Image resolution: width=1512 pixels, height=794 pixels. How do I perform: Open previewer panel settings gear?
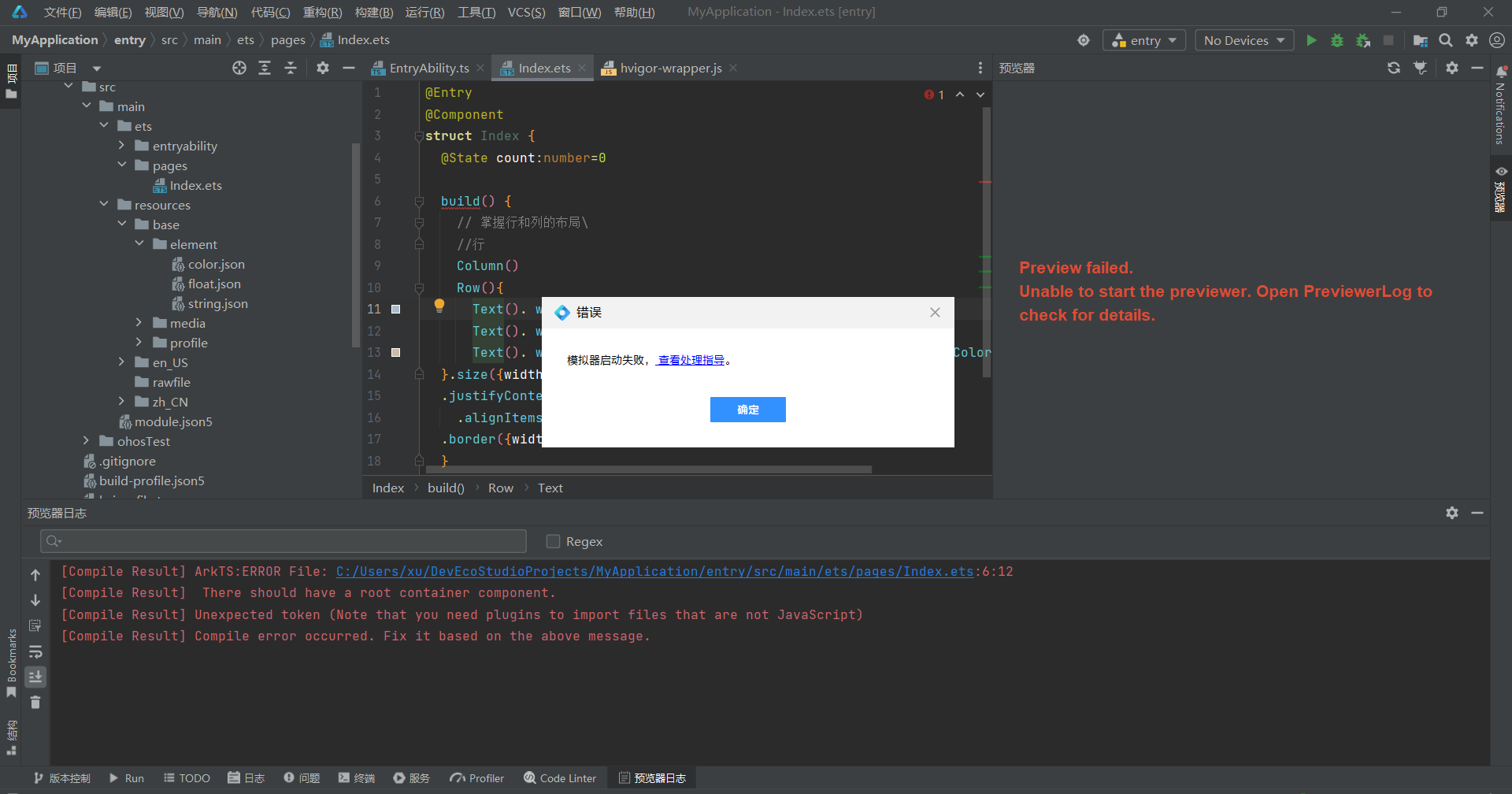[x=1452, y=68]
